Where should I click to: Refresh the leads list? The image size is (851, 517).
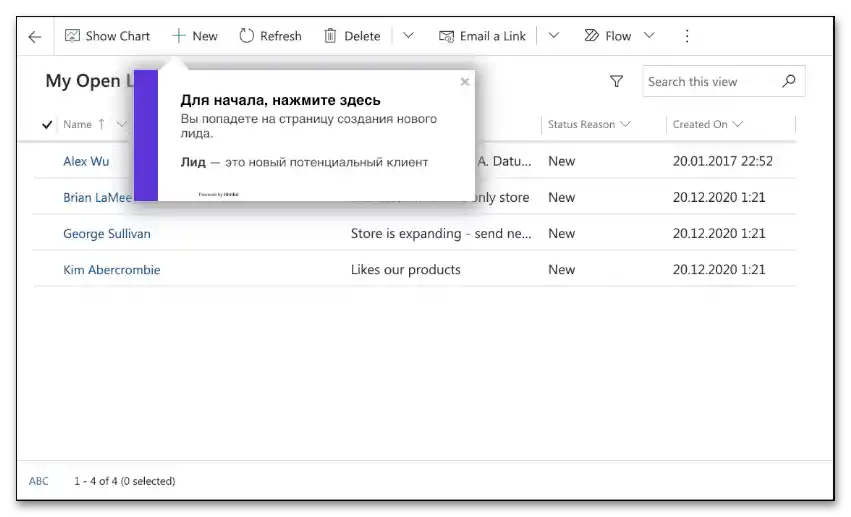tap(270, 36)
